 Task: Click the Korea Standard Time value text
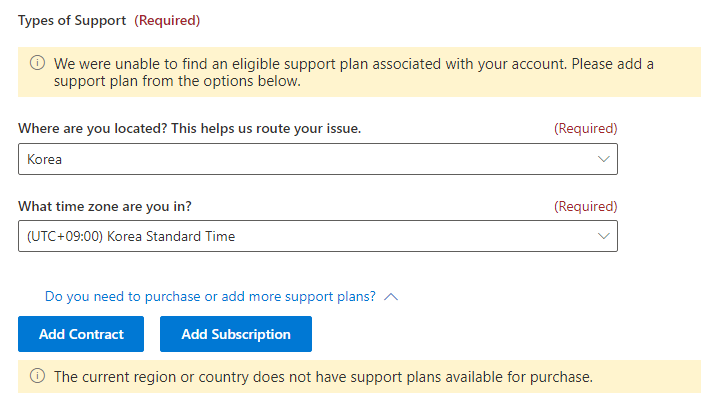coord(131,236)
